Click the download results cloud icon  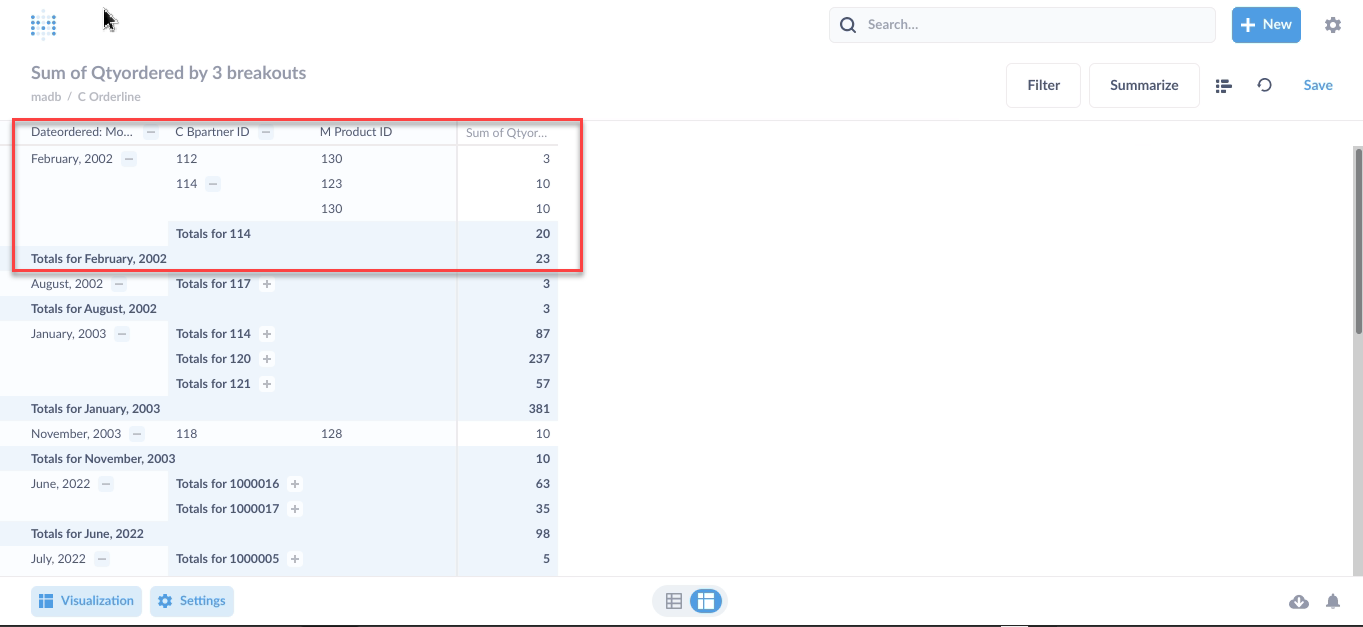1299,601
